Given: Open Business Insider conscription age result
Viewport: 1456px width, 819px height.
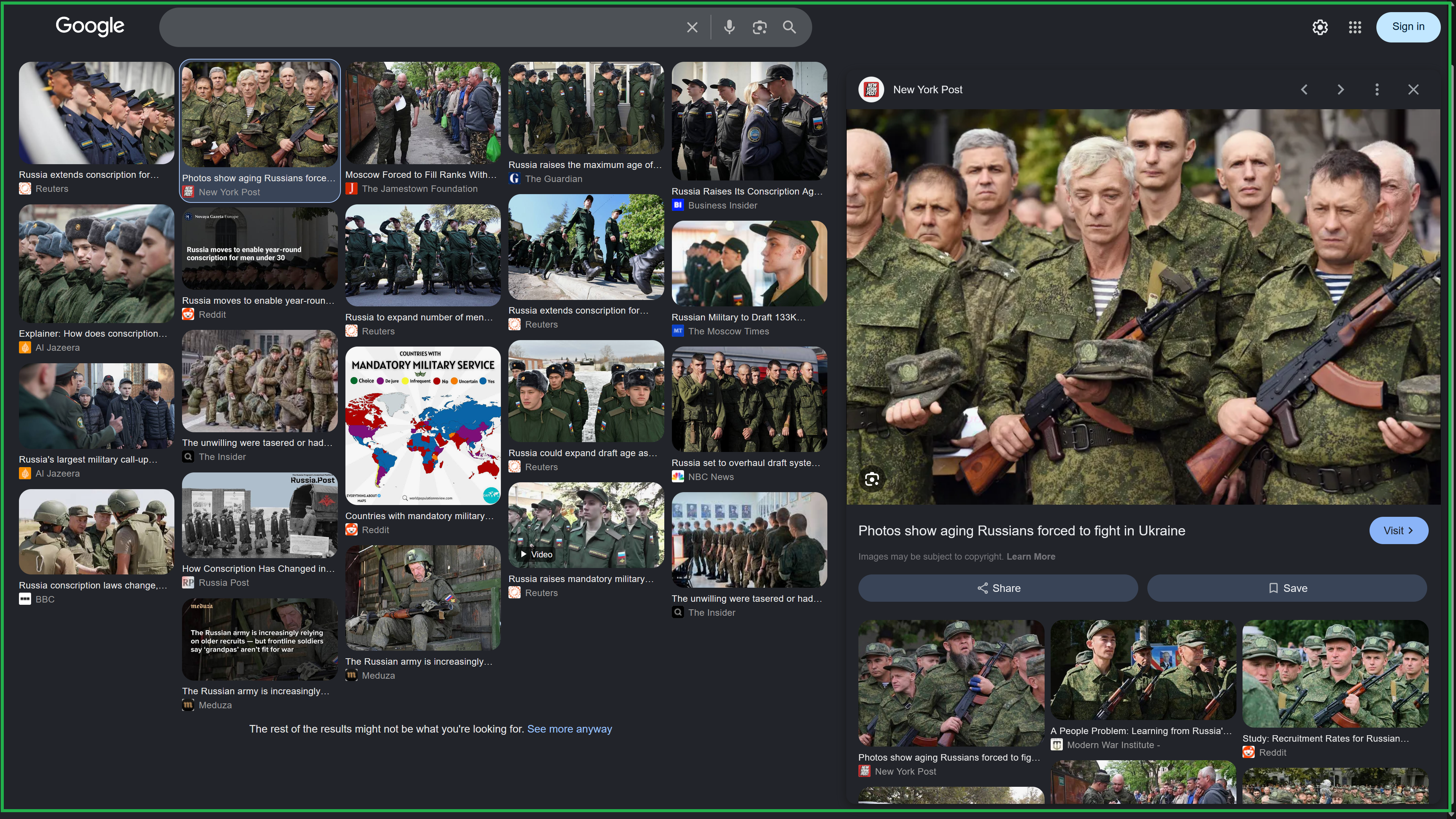Looking at the screenshot, I should click(x=749, y=121).
